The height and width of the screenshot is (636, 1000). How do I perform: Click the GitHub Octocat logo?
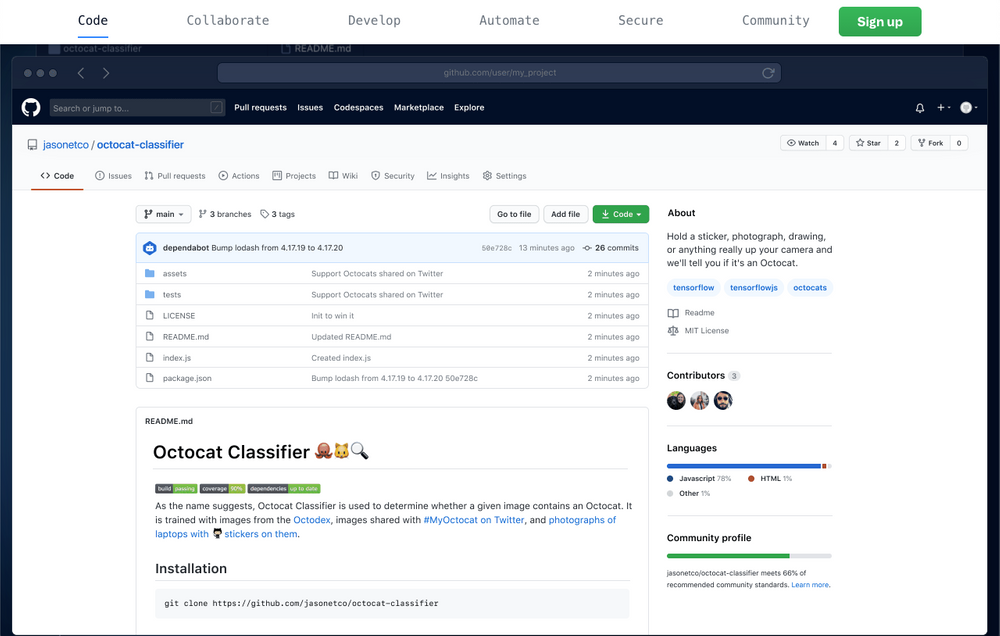[30, 107]
